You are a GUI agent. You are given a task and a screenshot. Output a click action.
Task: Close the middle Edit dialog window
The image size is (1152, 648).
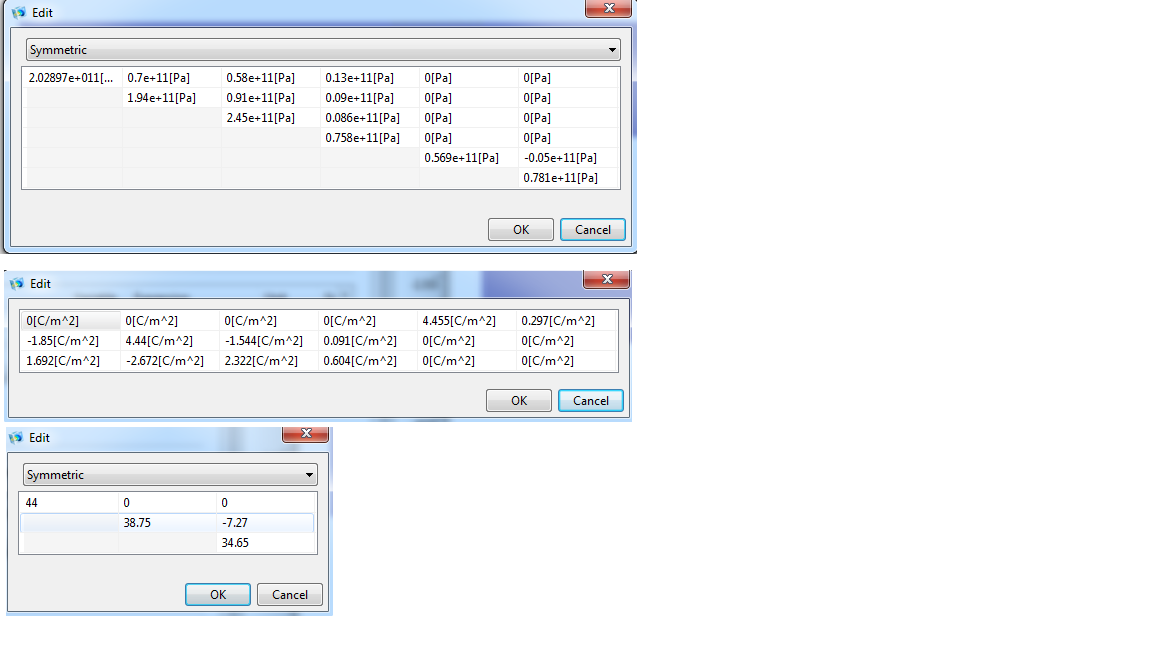[x=605, y=280]
